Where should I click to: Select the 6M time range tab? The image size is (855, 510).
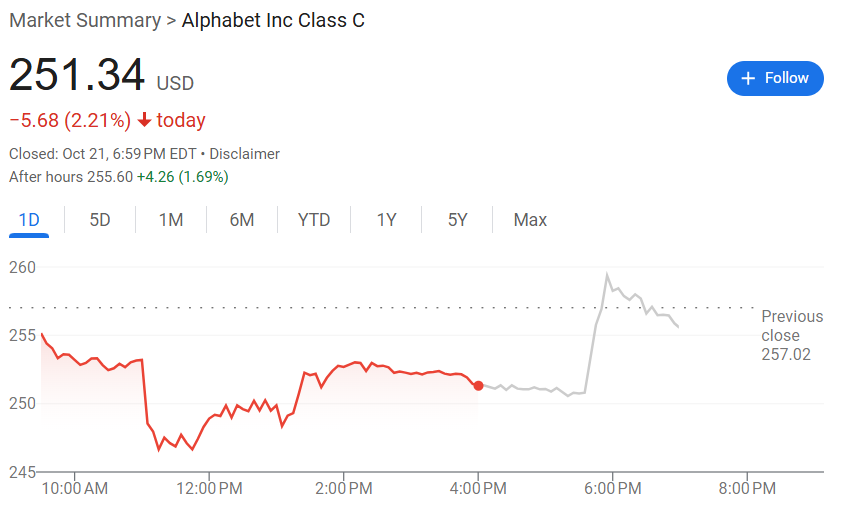point(242,220)
